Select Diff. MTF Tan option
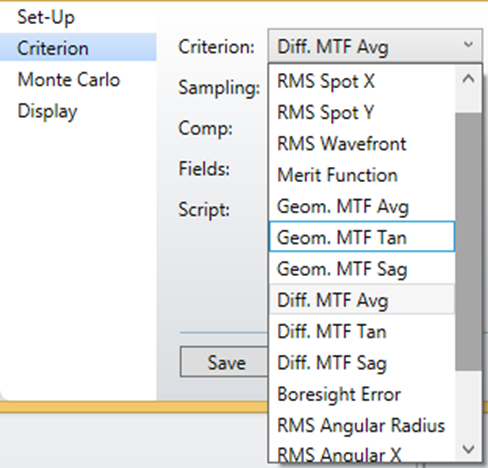The height and width of the screenshot is (468, 488). [362, 331]
